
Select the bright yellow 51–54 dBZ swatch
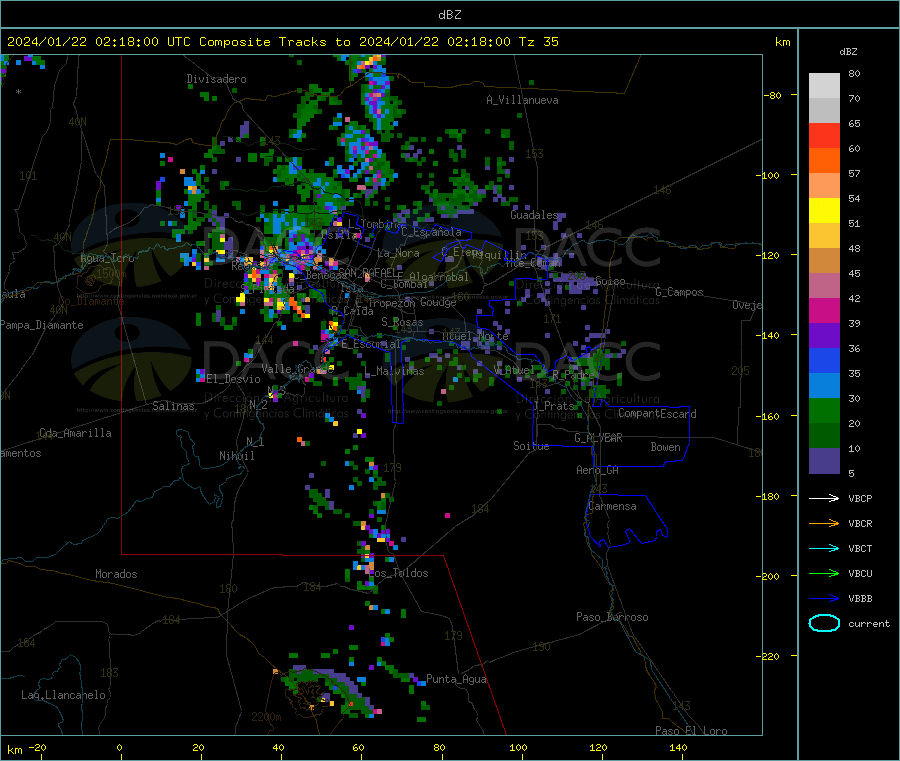tap(824, 211)
